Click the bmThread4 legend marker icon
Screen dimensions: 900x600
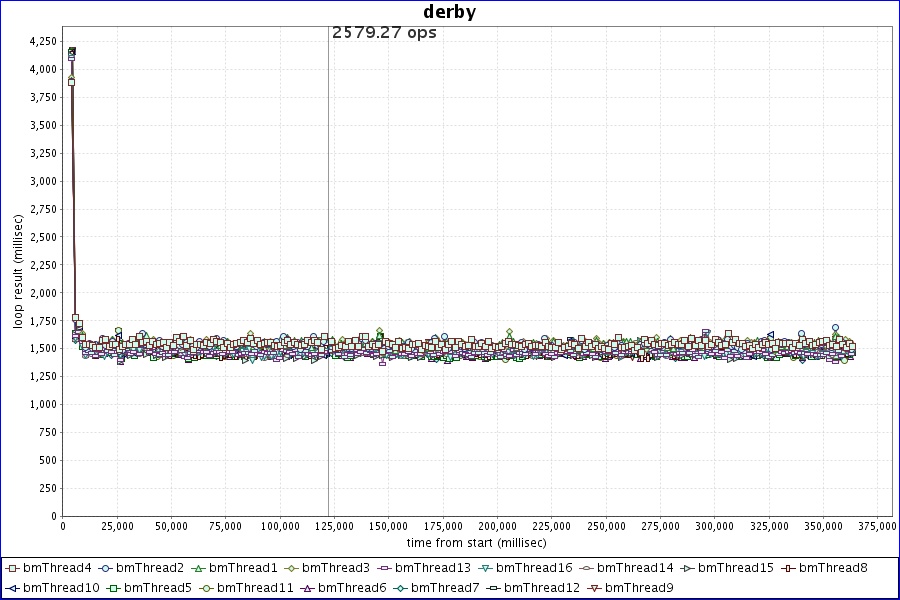(14, 568)
